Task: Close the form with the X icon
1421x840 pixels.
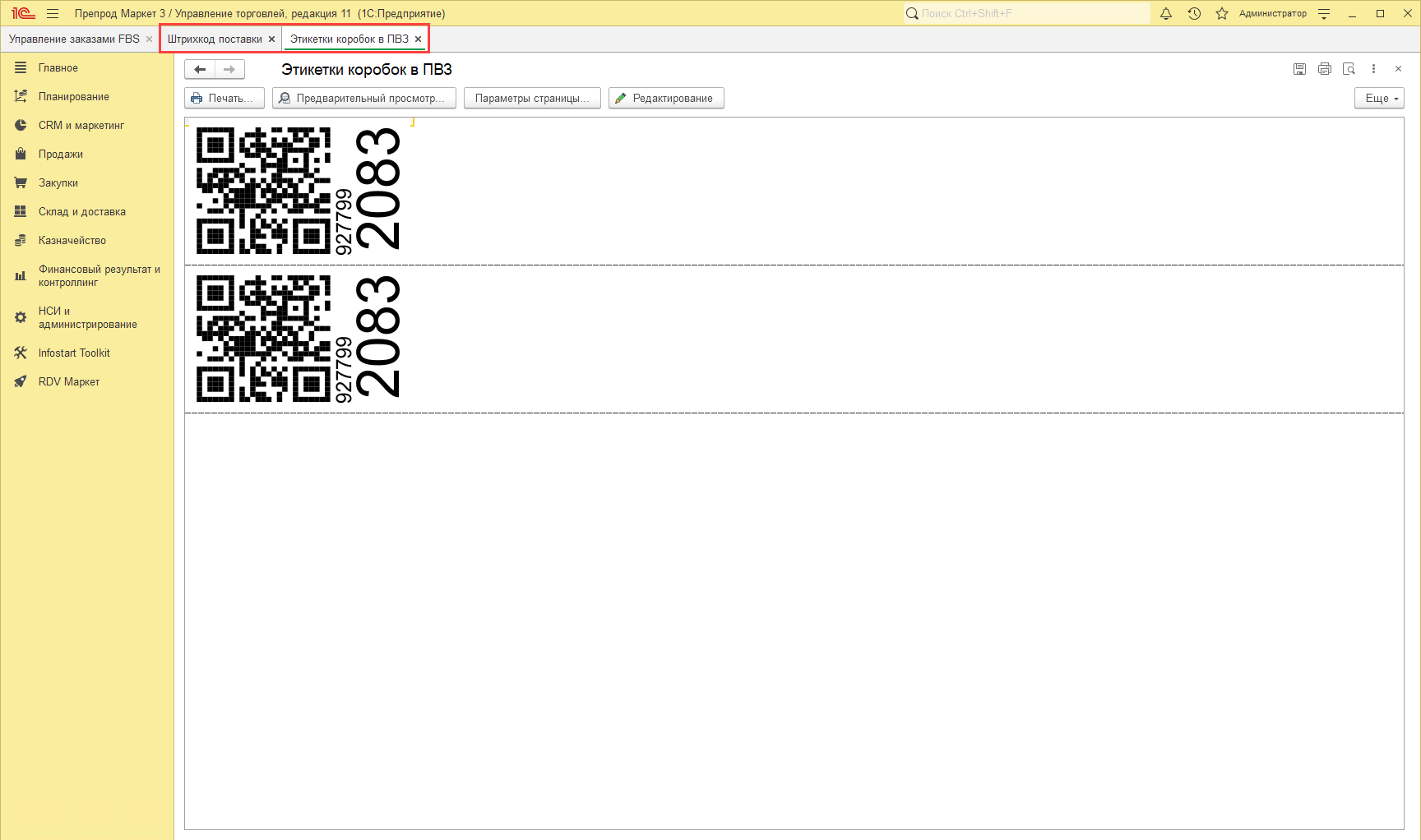Action: (1398, 69)
